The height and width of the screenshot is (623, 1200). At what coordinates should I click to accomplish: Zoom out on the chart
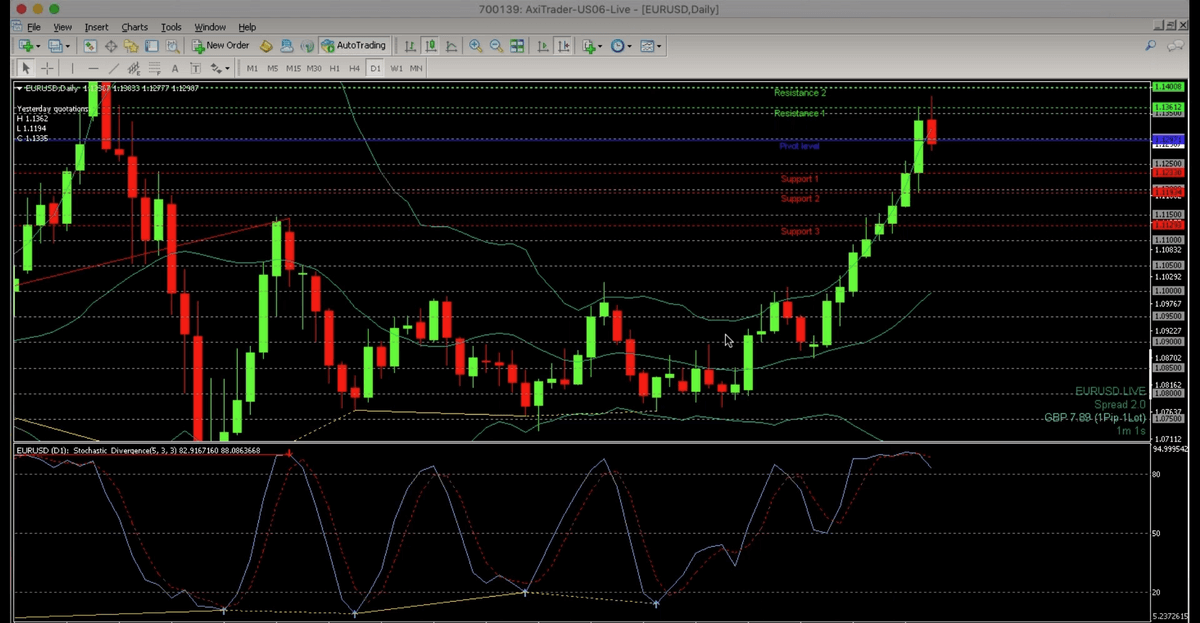point(496,46)
